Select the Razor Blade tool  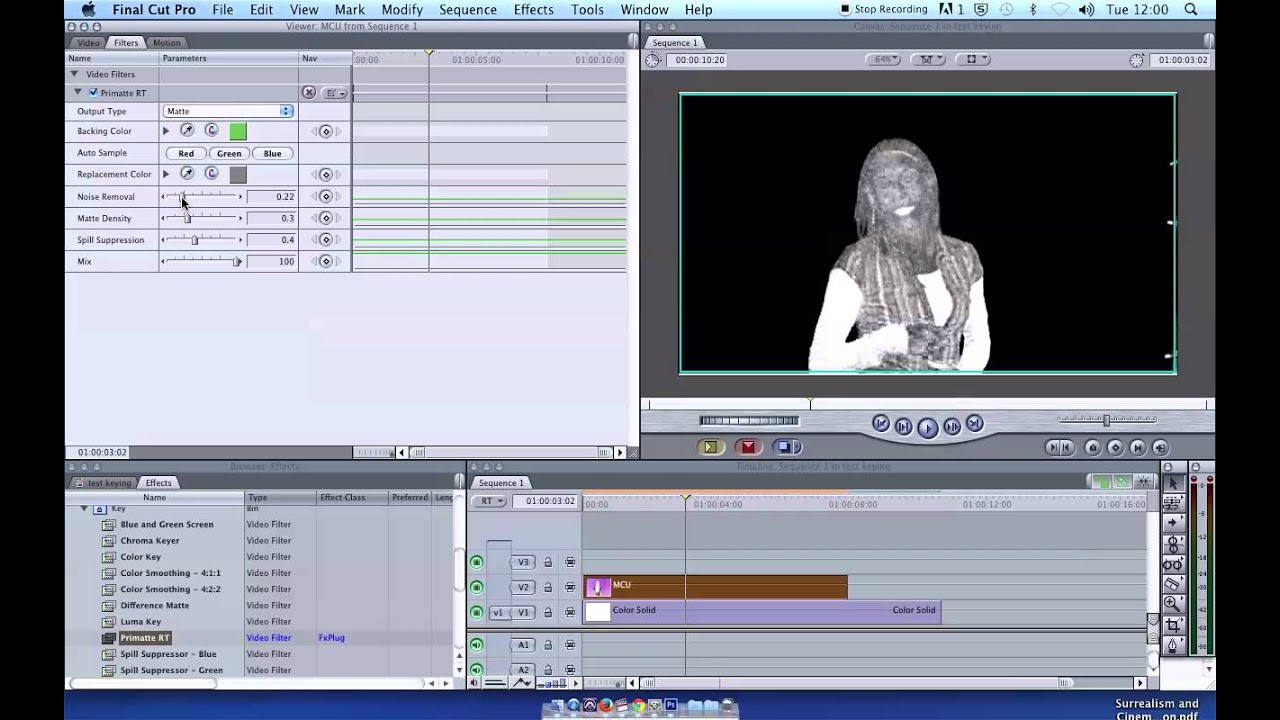pos(1172,584)
